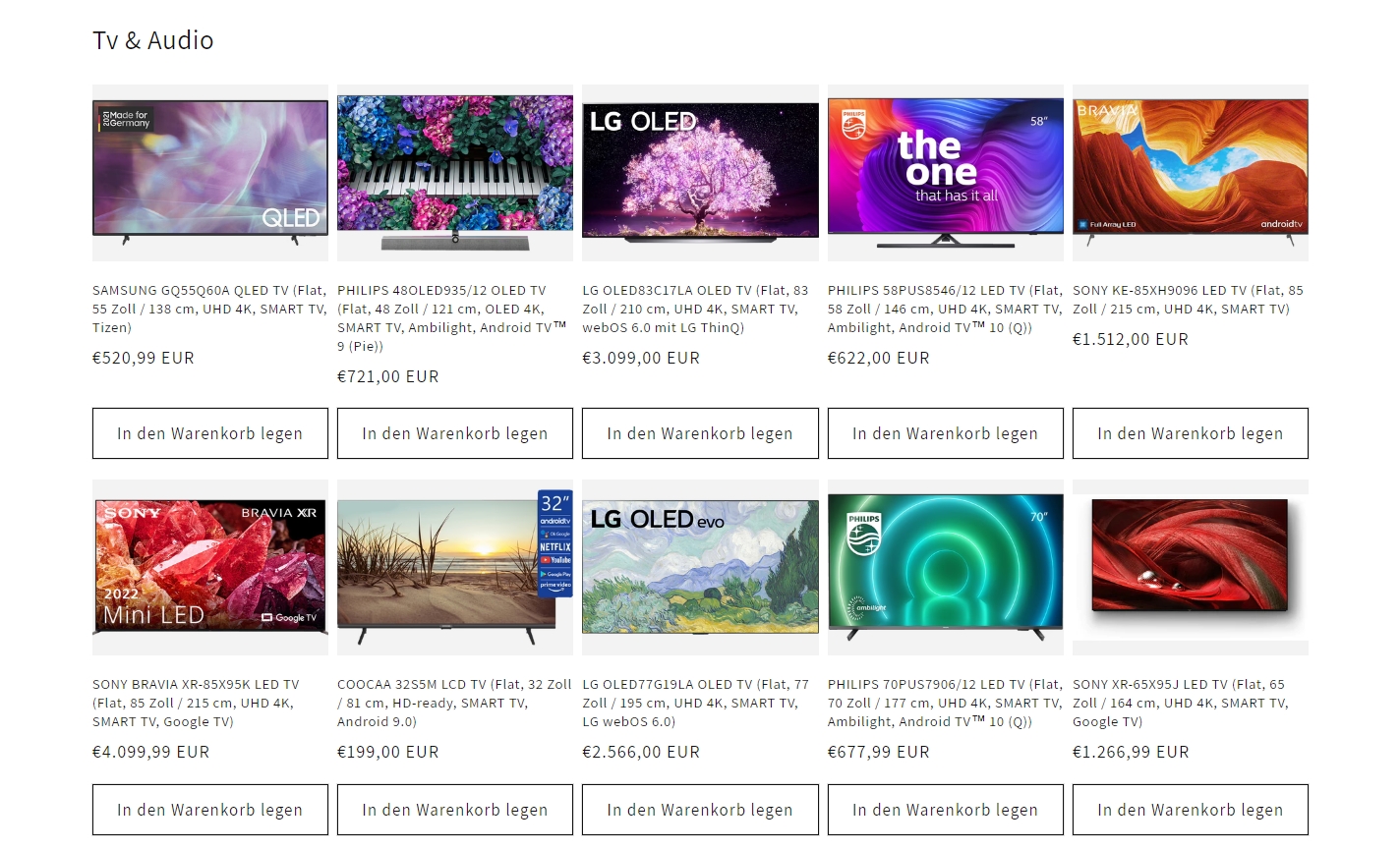Add Coocaa 32S5M LCD TV to cart
Image resolution: width=1400 pixels, height=849 pixels.
click(455, 810)
